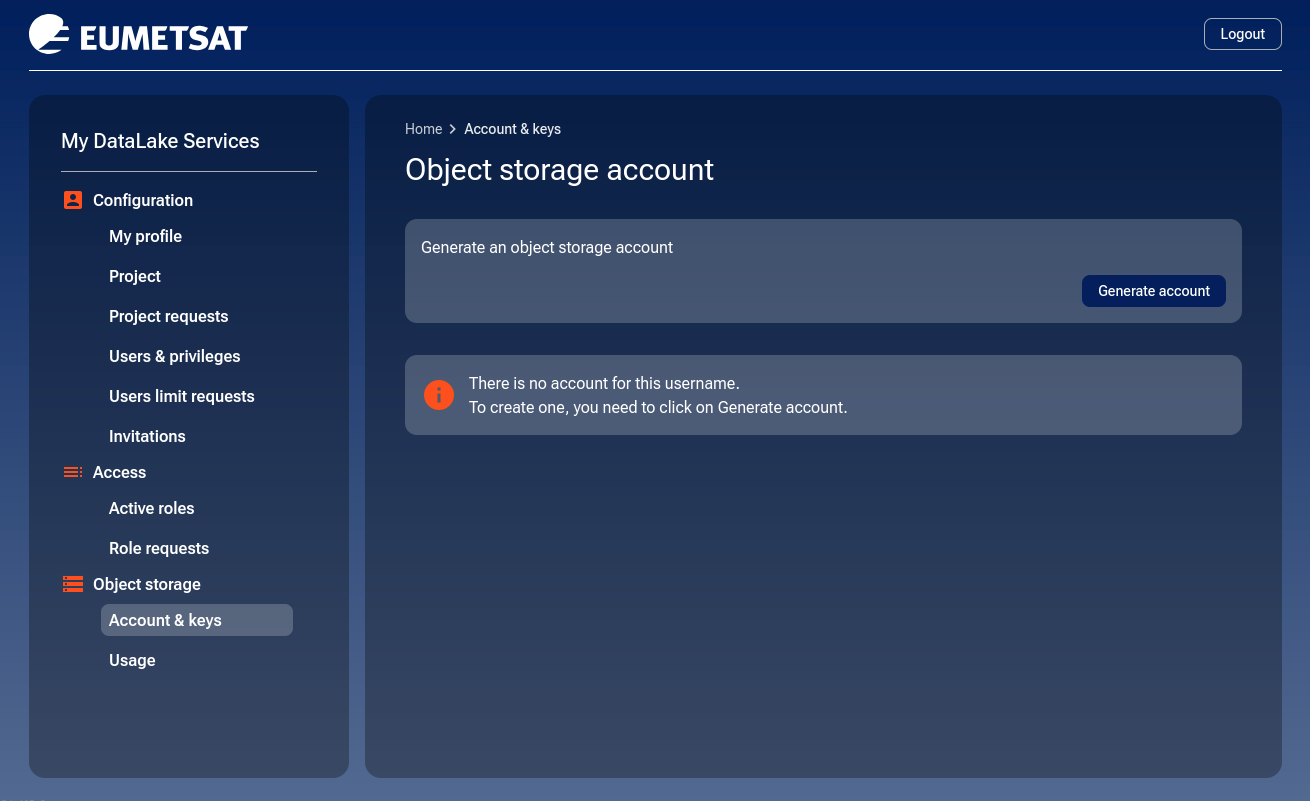Open Invitations page
This screenshot has height=801, width=1310.
pyautogui.click(x=147, y=436)
